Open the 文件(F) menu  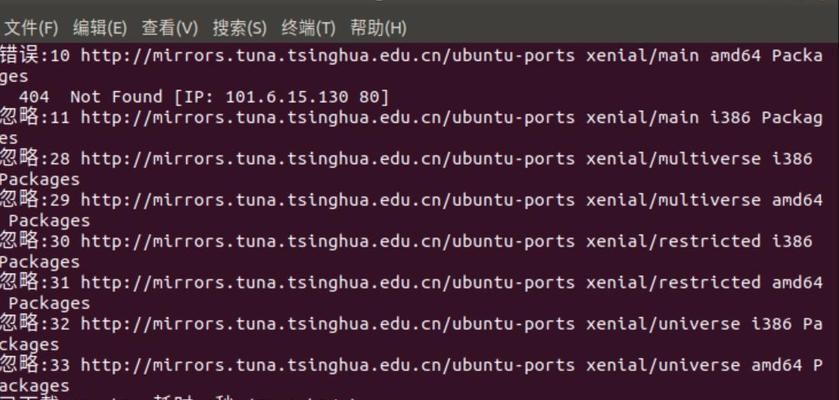(31, 28)
